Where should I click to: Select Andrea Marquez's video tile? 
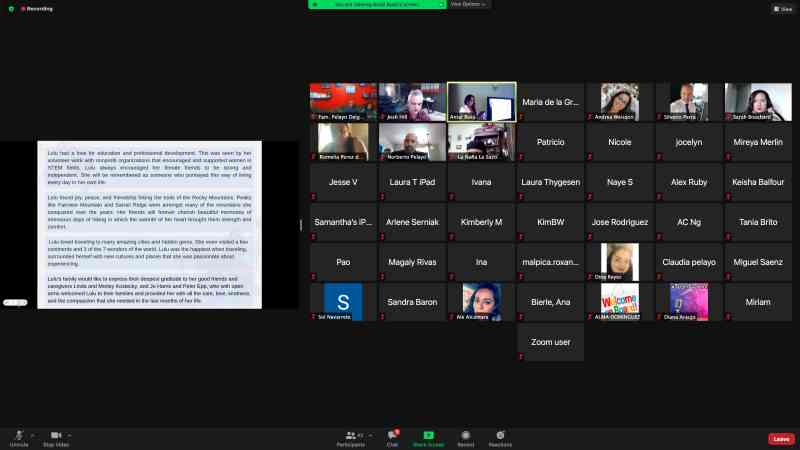(x=620, y=102)
